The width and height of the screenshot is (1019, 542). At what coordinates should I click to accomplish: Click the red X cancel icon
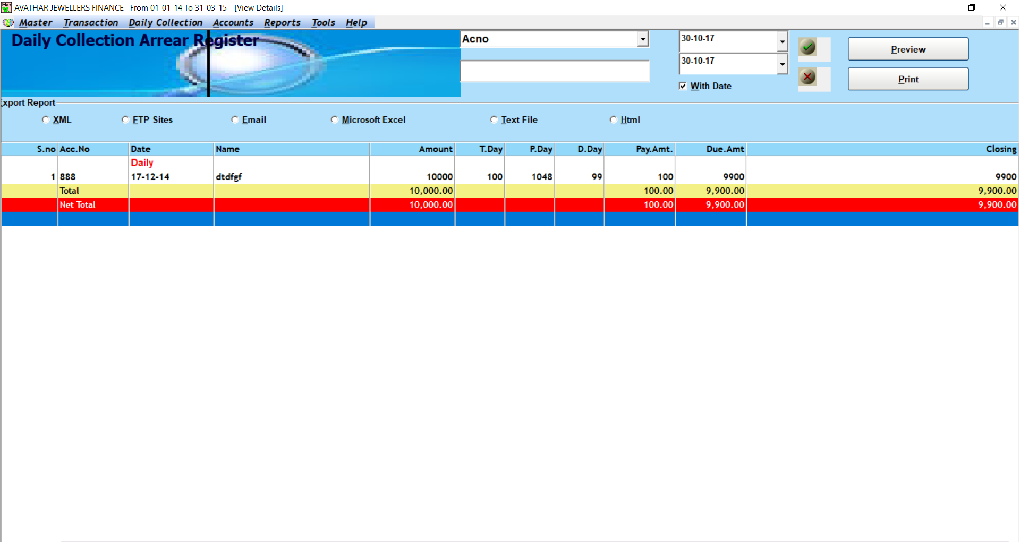808,78
